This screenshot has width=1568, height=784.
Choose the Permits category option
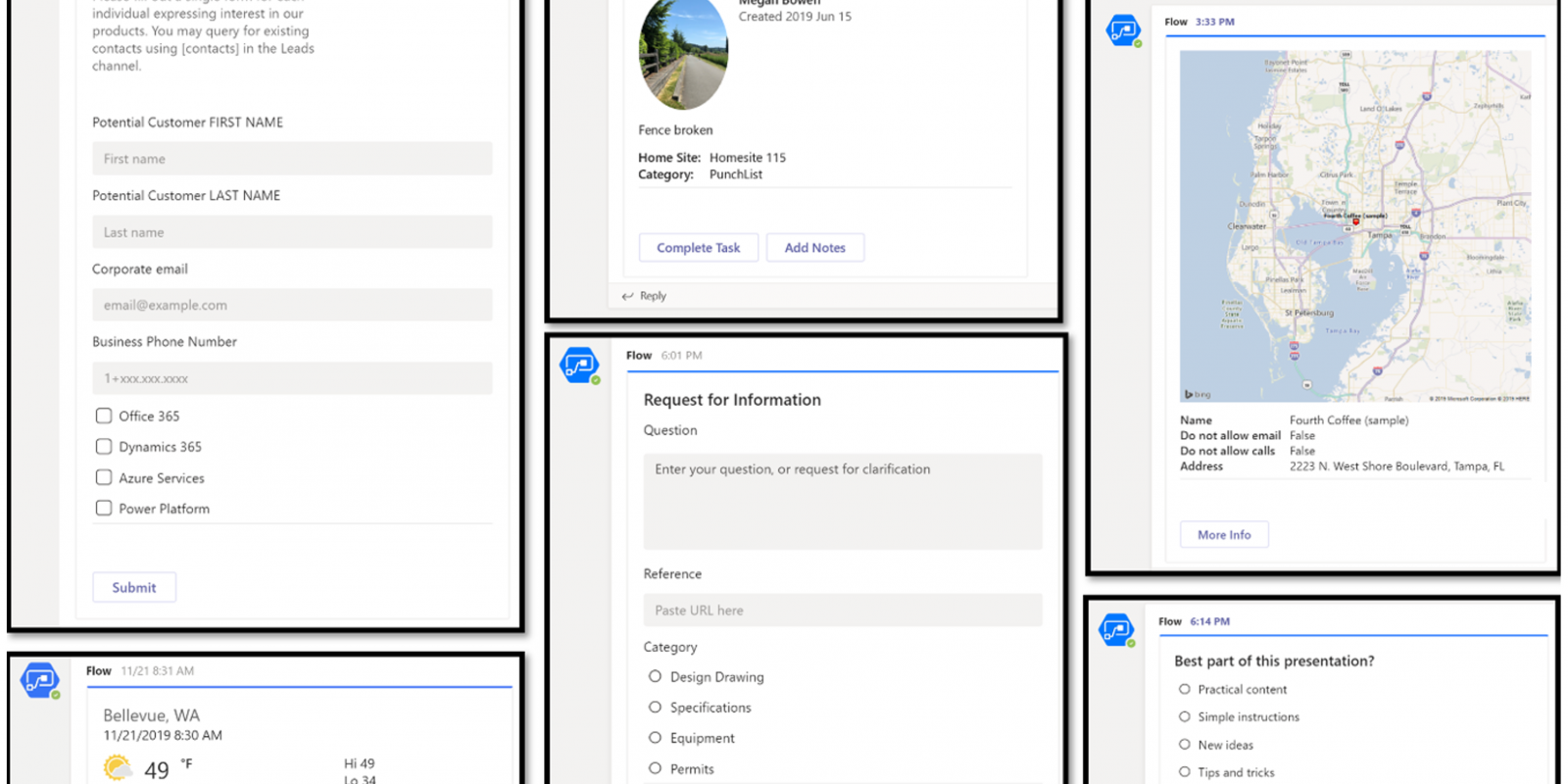pyautogui.click(x=655, y=768)
